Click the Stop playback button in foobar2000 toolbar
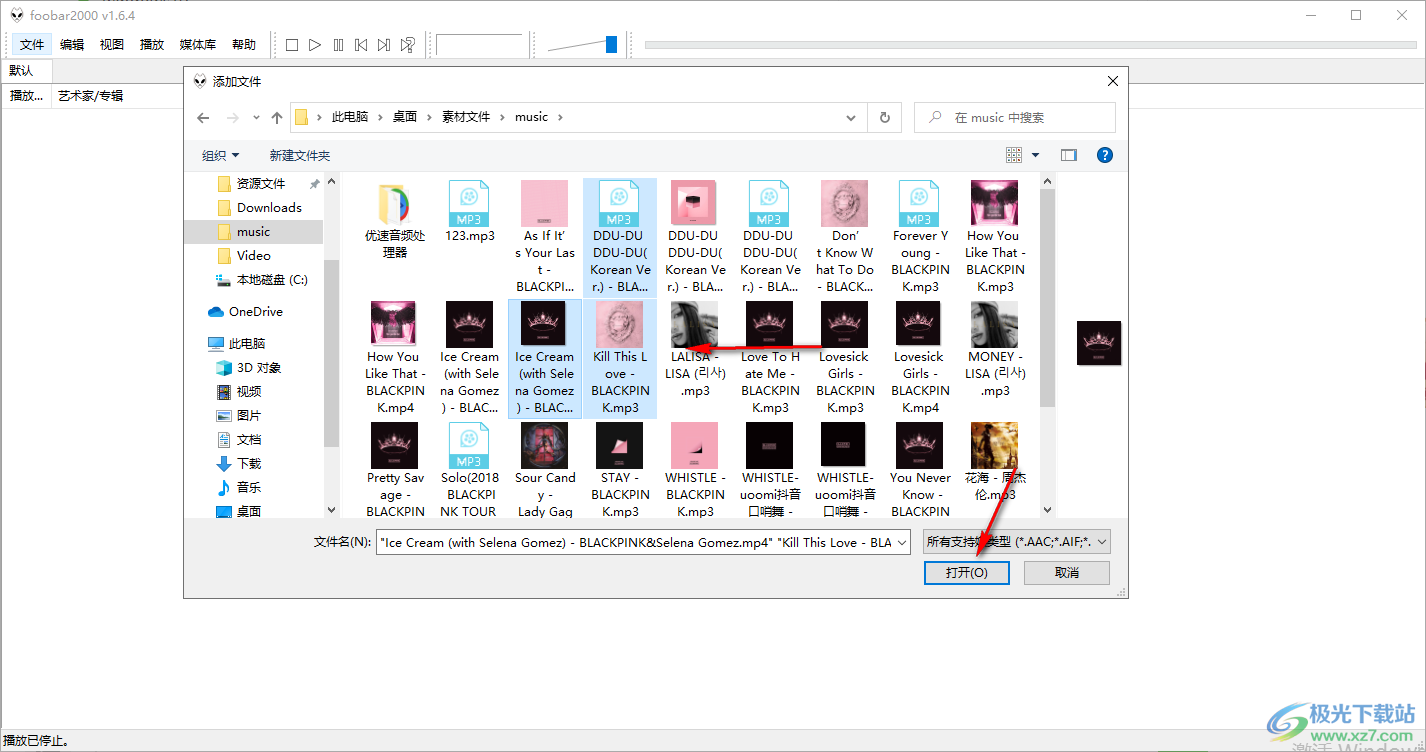 [292, 45]
